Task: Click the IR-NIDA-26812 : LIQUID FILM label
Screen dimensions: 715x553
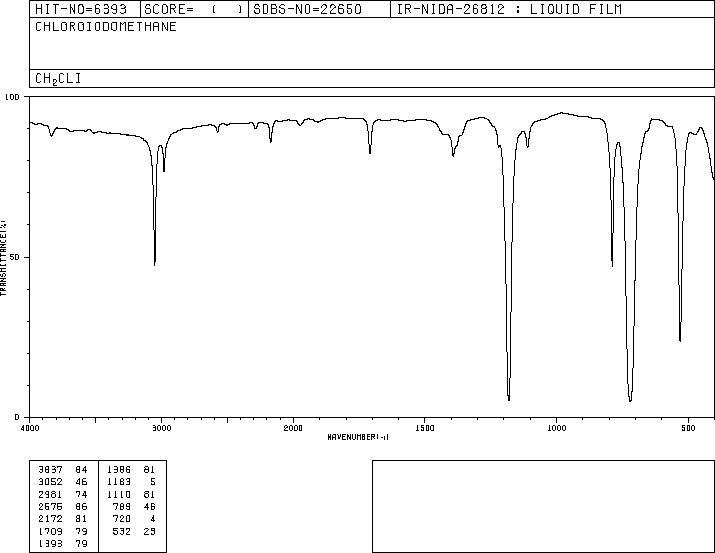Action: [509, 9]
